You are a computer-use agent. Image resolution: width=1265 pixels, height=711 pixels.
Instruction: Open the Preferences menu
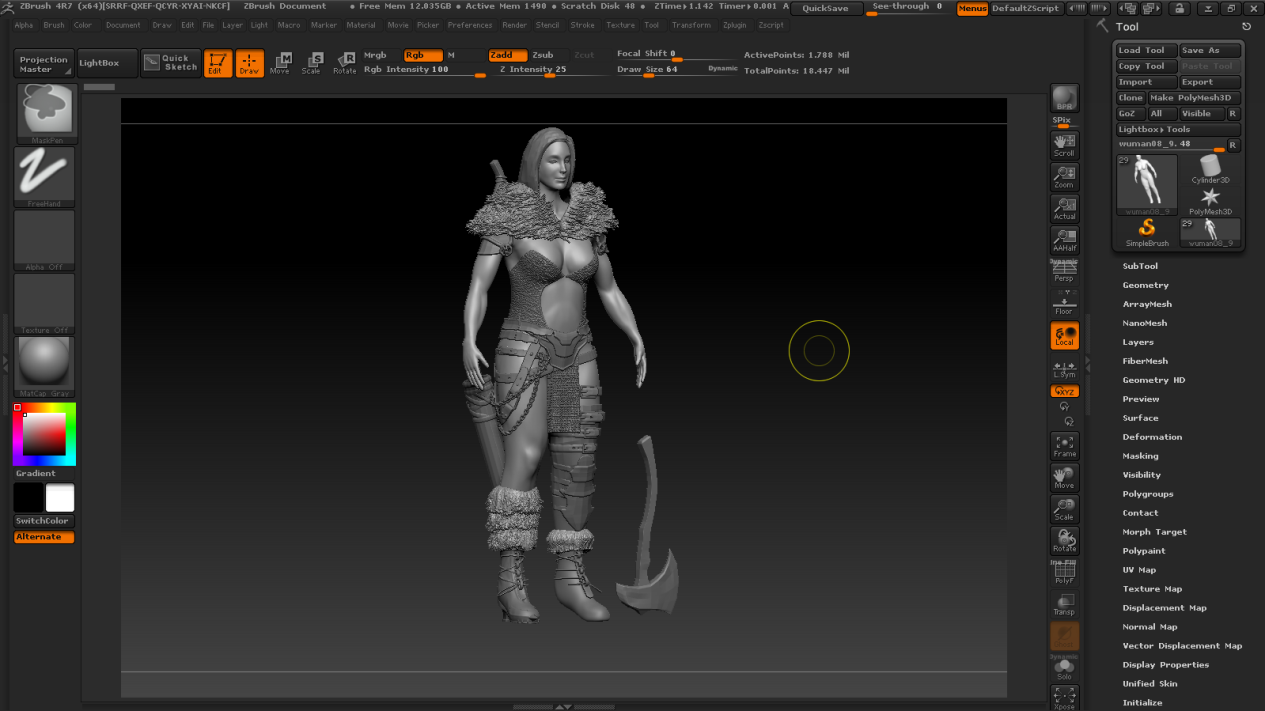point(469,25)
